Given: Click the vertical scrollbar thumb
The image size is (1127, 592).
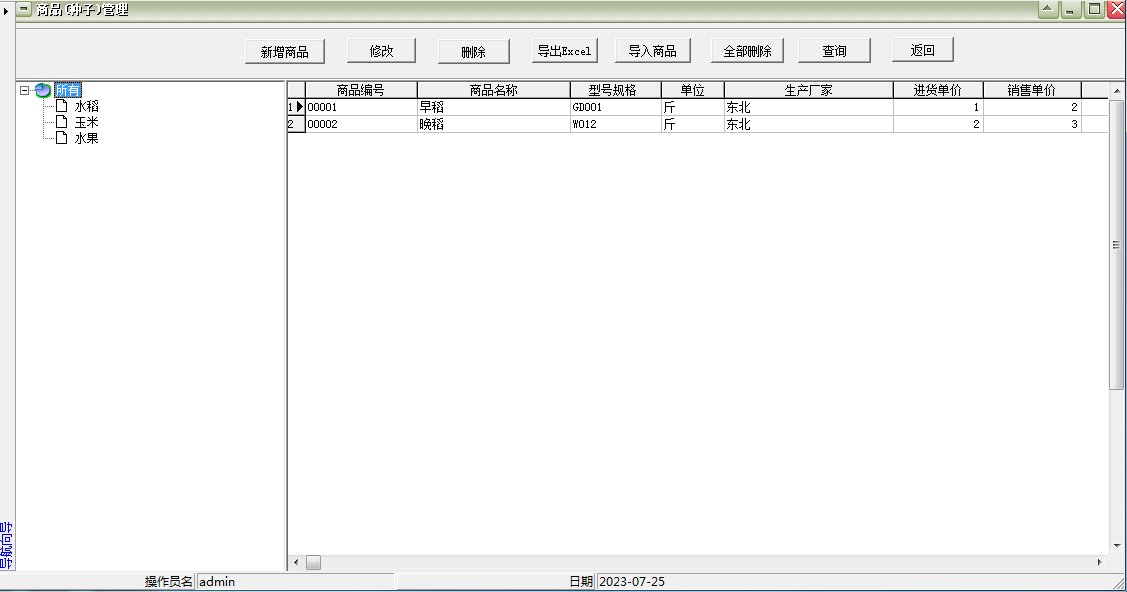Looking at the screenshot, I should pos(1116,245).
